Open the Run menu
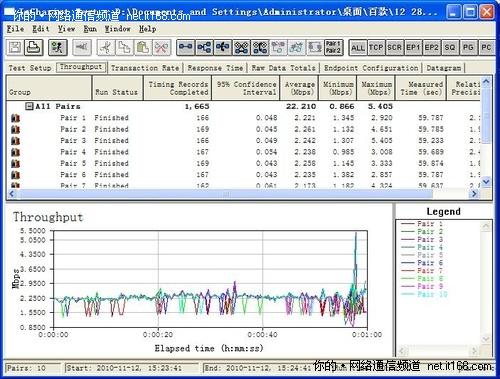The image size is (500, 379). coord(90,29)
